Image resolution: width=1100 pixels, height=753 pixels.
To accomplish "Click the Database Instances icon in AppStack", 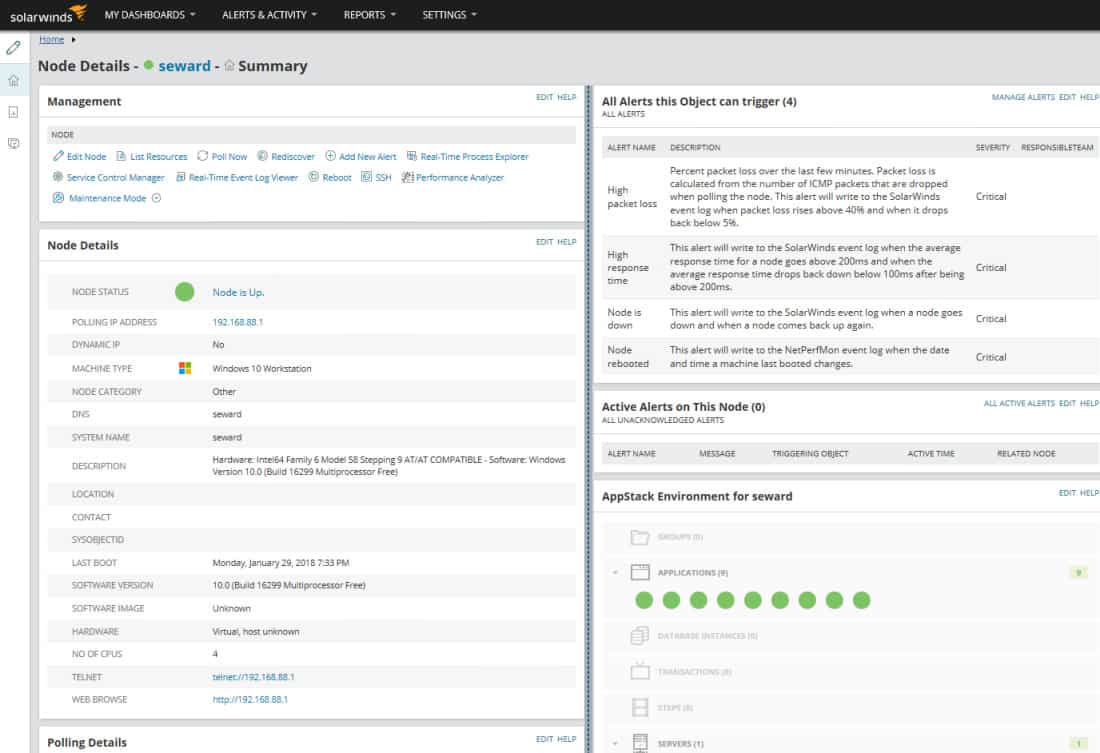I will tap(640, 636).
